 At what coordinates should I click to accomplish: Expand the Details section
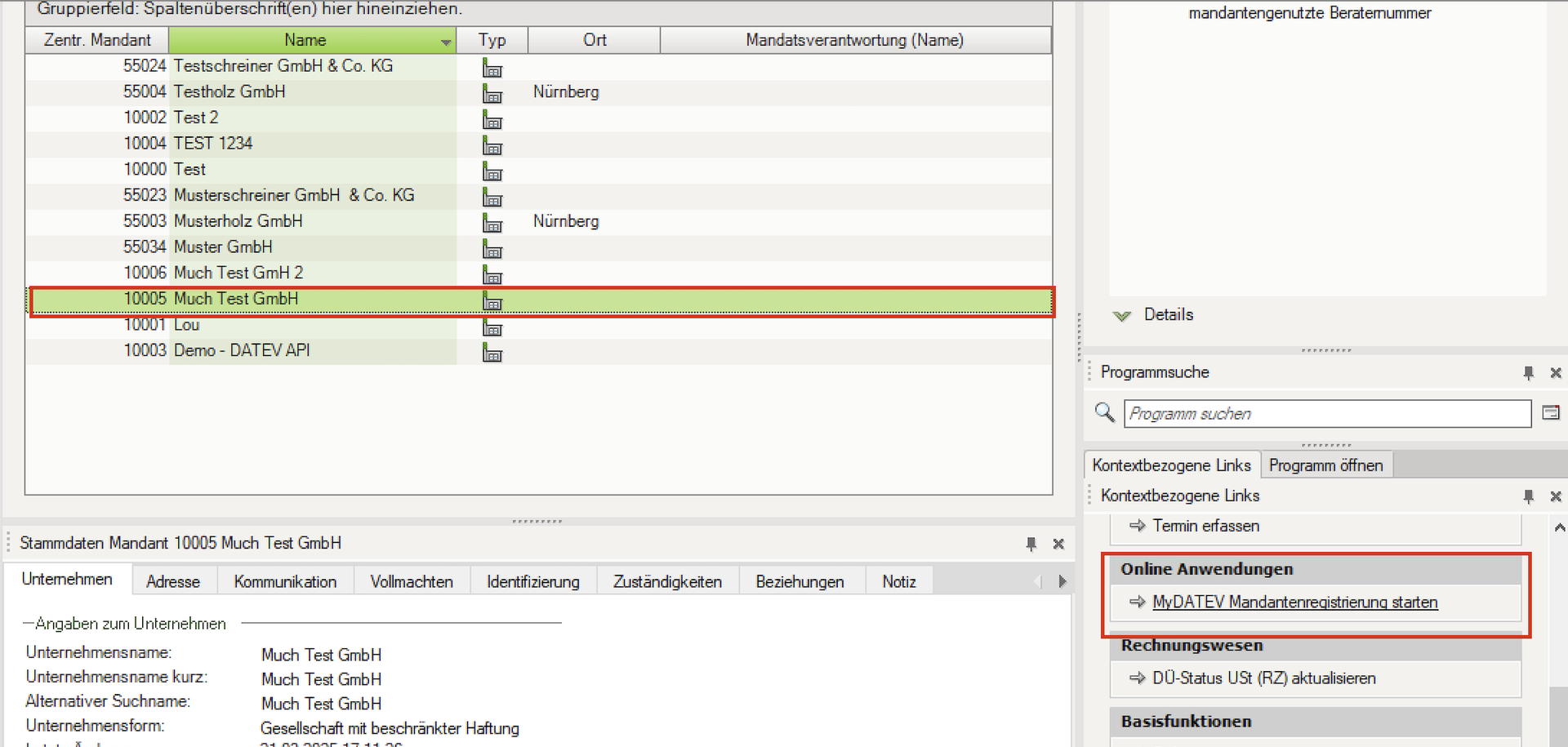click(x=1122, y=316)
